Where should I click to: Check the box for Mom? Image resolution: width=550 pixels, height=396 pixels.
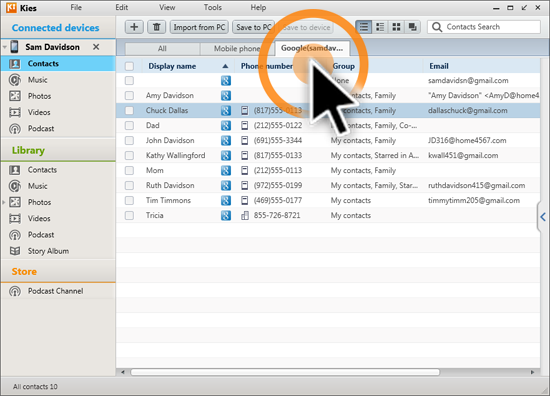coord(129,170)
